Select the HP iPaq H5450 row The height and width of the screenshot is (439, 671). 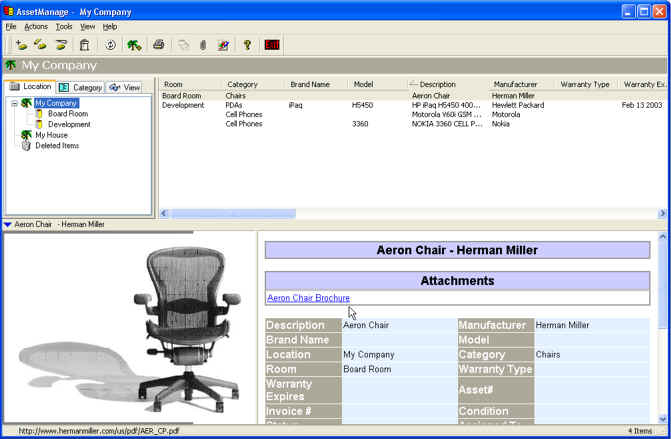(x=413, y=105)
